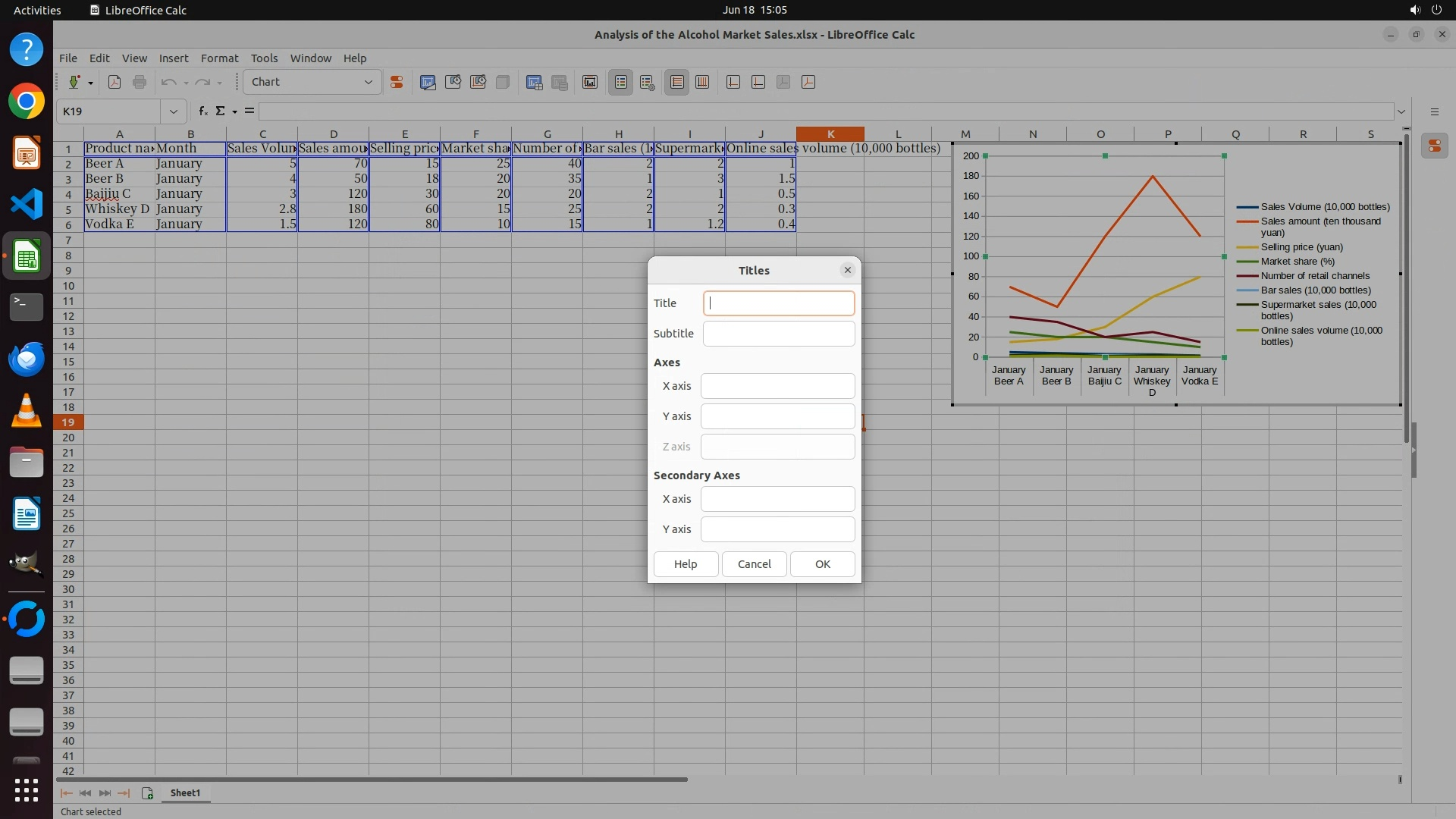The height and width of the screenshot is (819, 1456).
Task: Click Cancel in the Titles dialog
Action: tap(754, 563)
